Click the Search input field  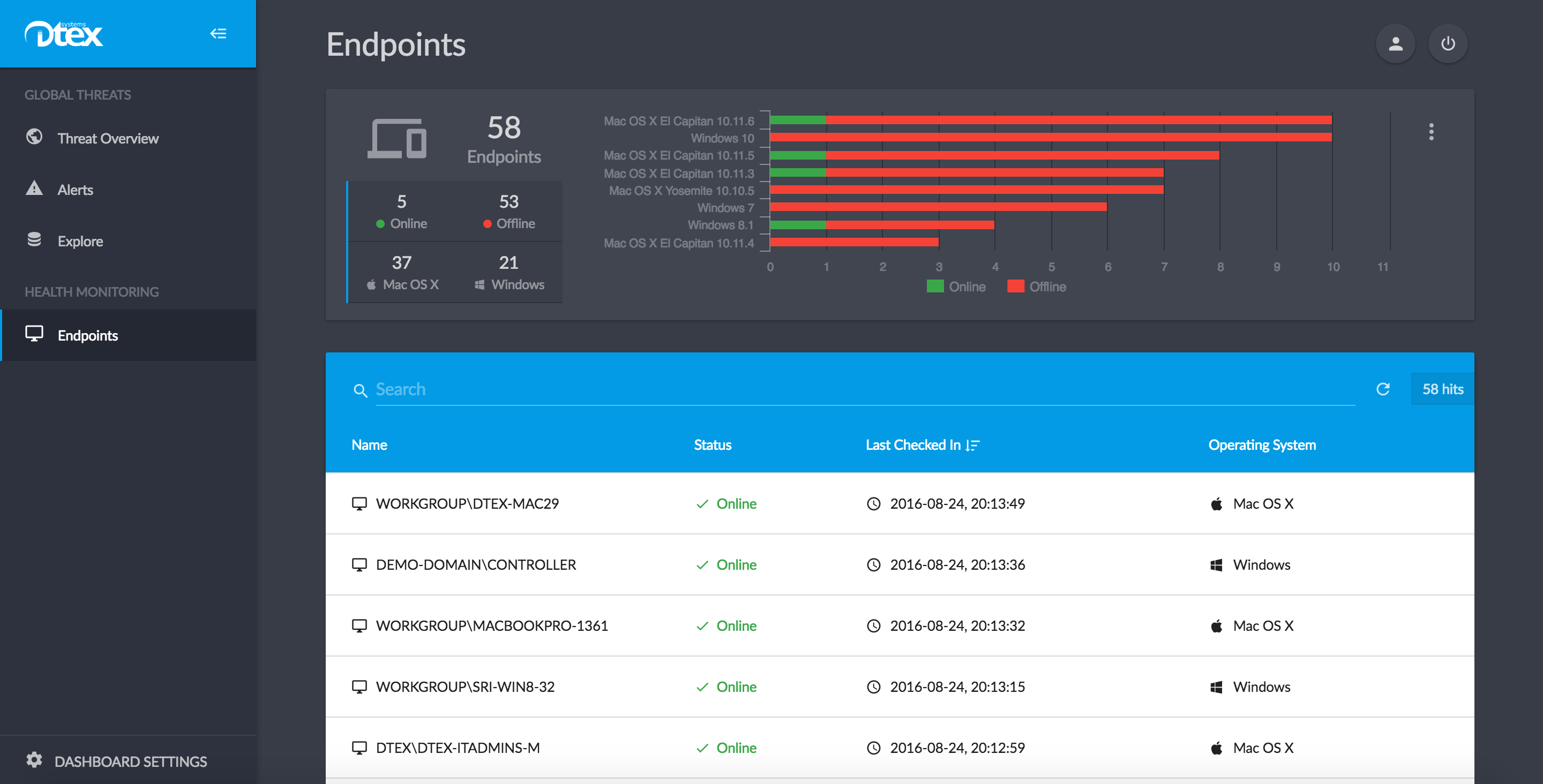pyautogui.click(x=865, y=389)
